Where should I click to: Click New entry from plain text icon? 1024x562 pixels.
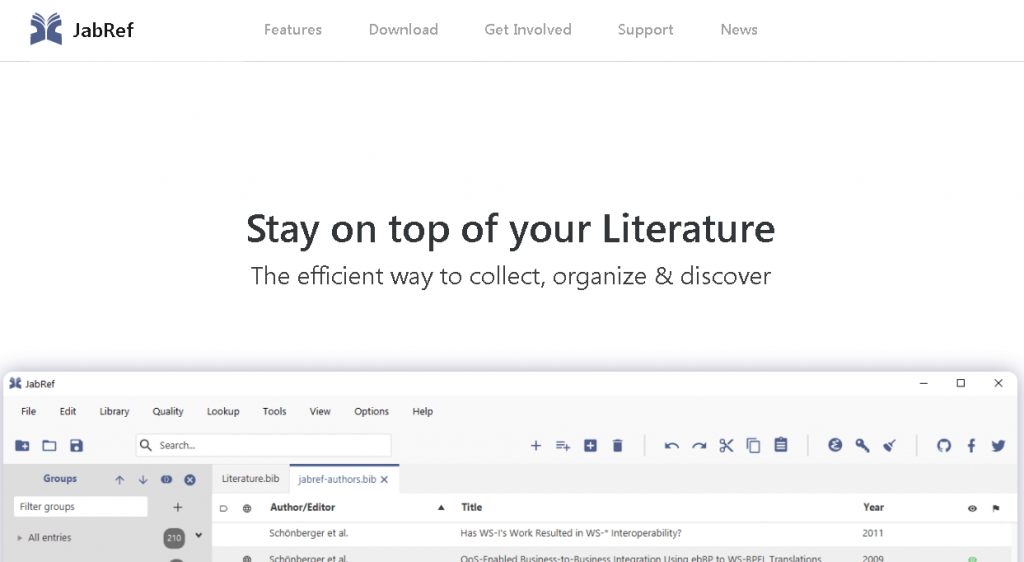(x=563, y=446)
